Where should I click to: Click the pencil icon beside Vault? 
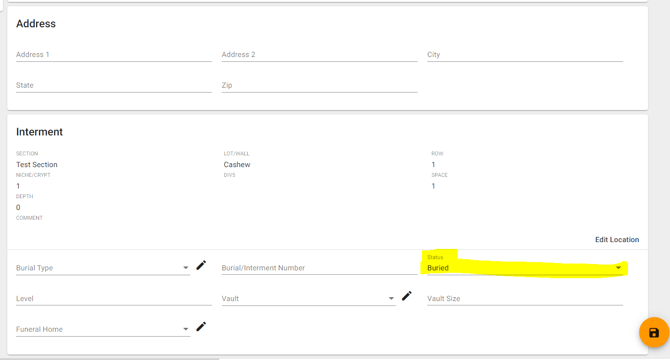pos(406,296)
